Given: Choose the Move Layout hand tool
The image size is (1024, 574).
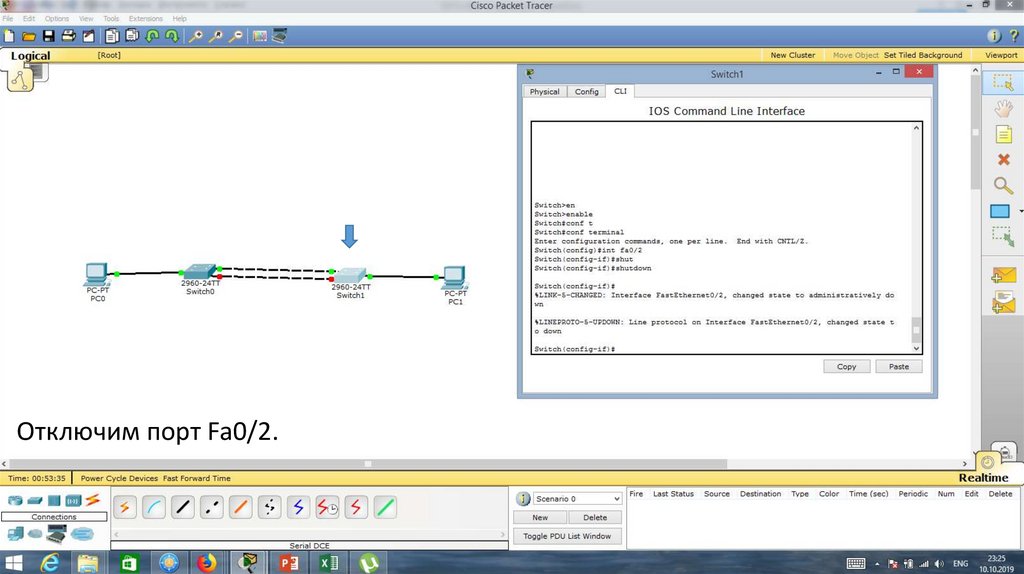Looking at the screenshot, I should pos(1003,108).
